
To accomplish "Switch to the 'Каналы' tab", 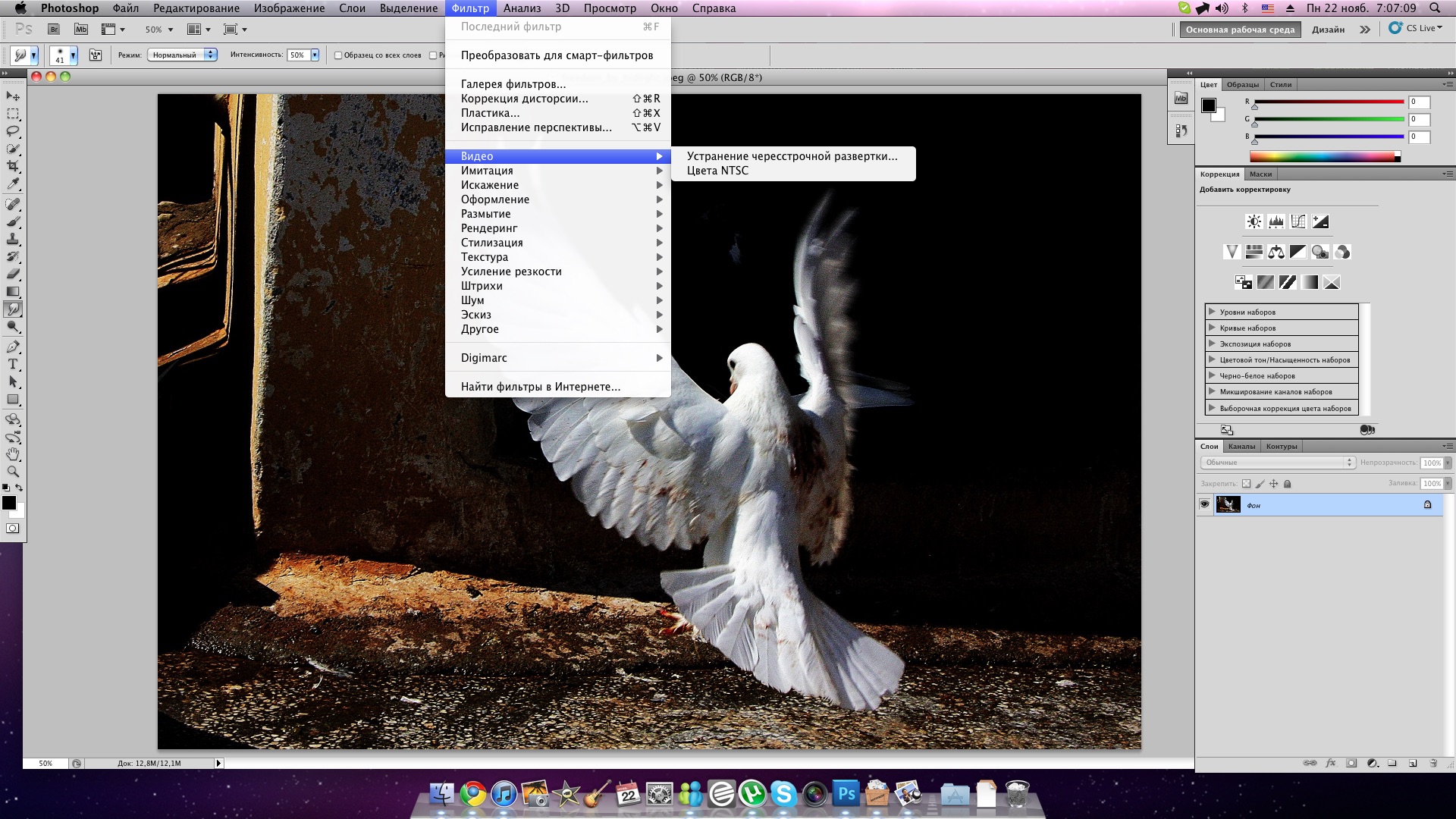I will pyautogui.click(x=1241, y=447).
